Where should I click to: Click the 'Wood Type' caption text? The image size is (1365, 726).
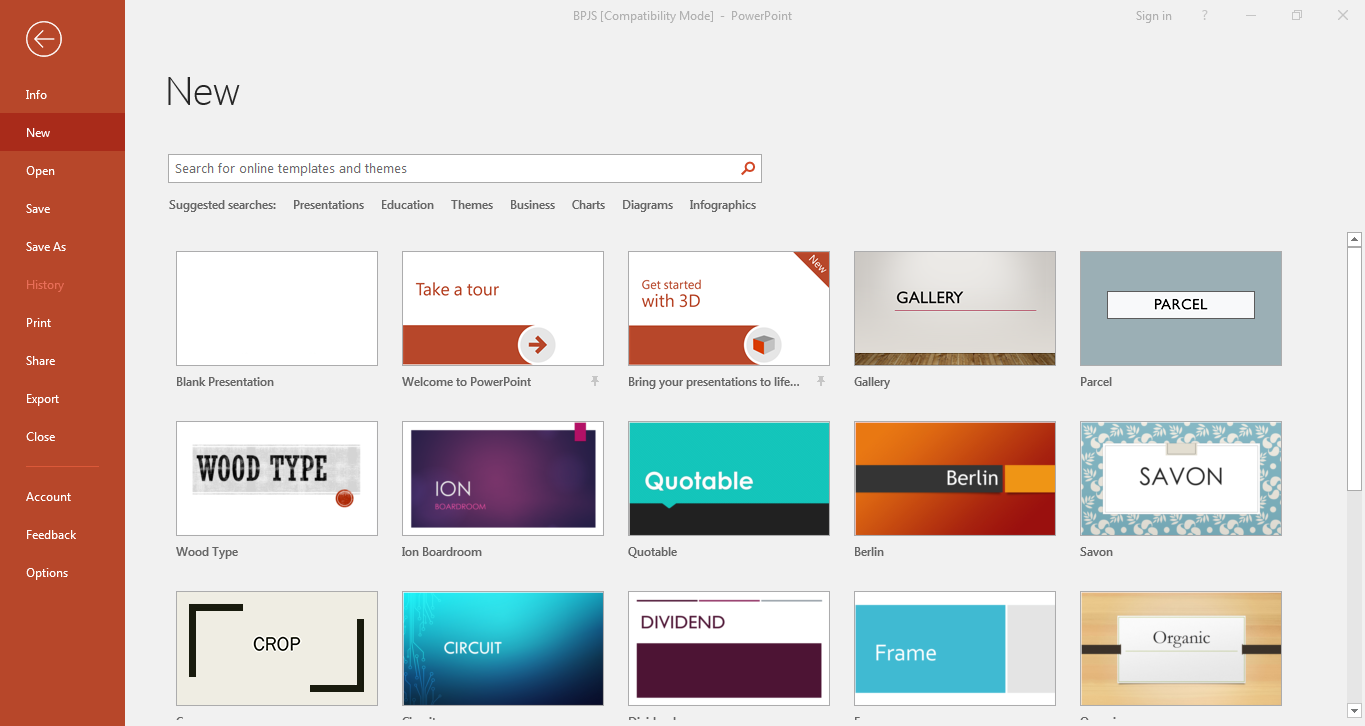[207, 552]
